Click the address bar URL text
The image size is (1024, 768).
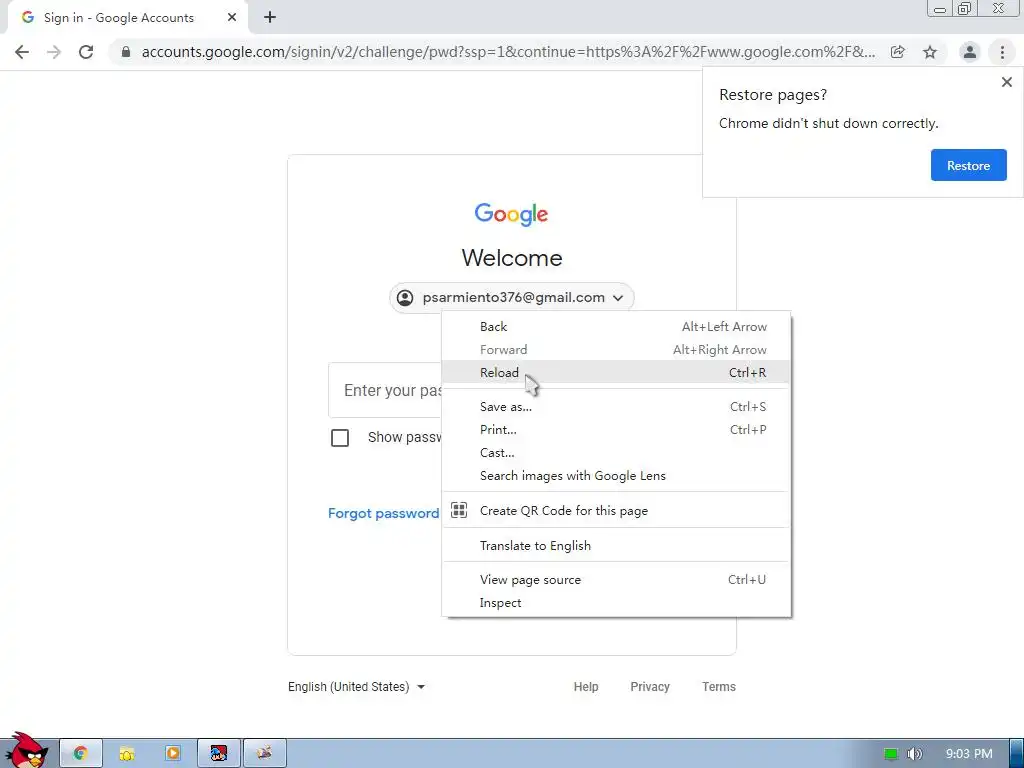click(x=508, y=52)
